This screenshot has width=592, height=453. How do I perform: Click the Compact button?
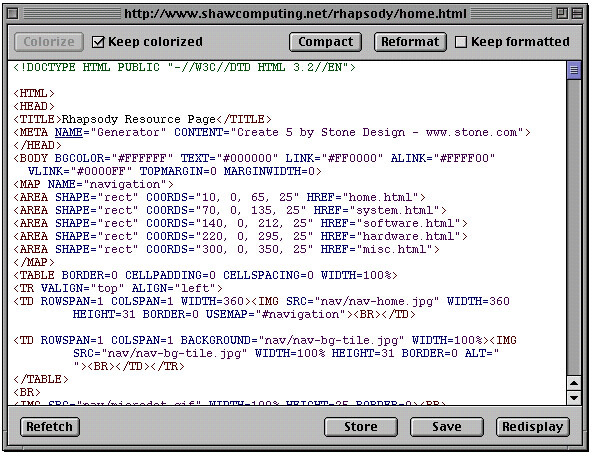coord(325,42)
